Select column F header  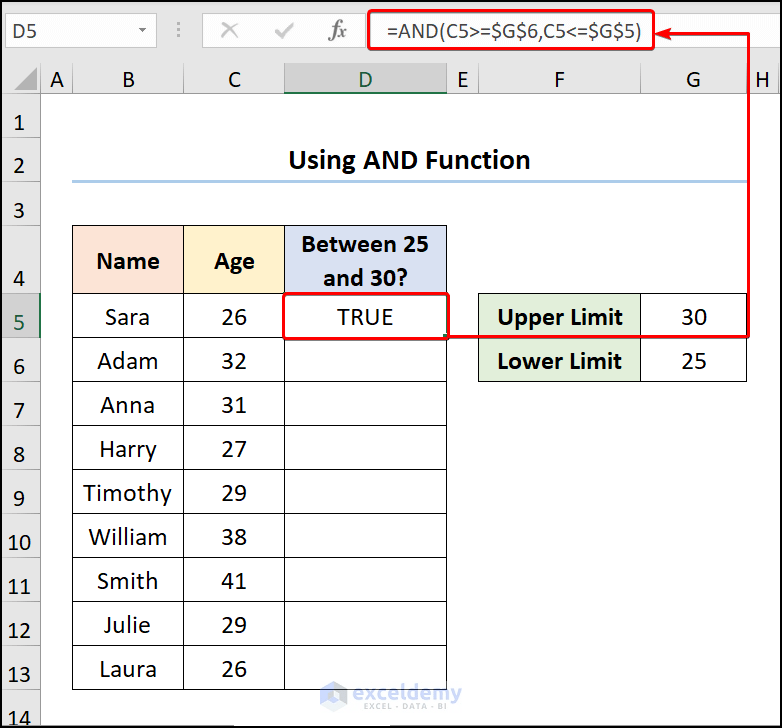(x=559, y=79)
